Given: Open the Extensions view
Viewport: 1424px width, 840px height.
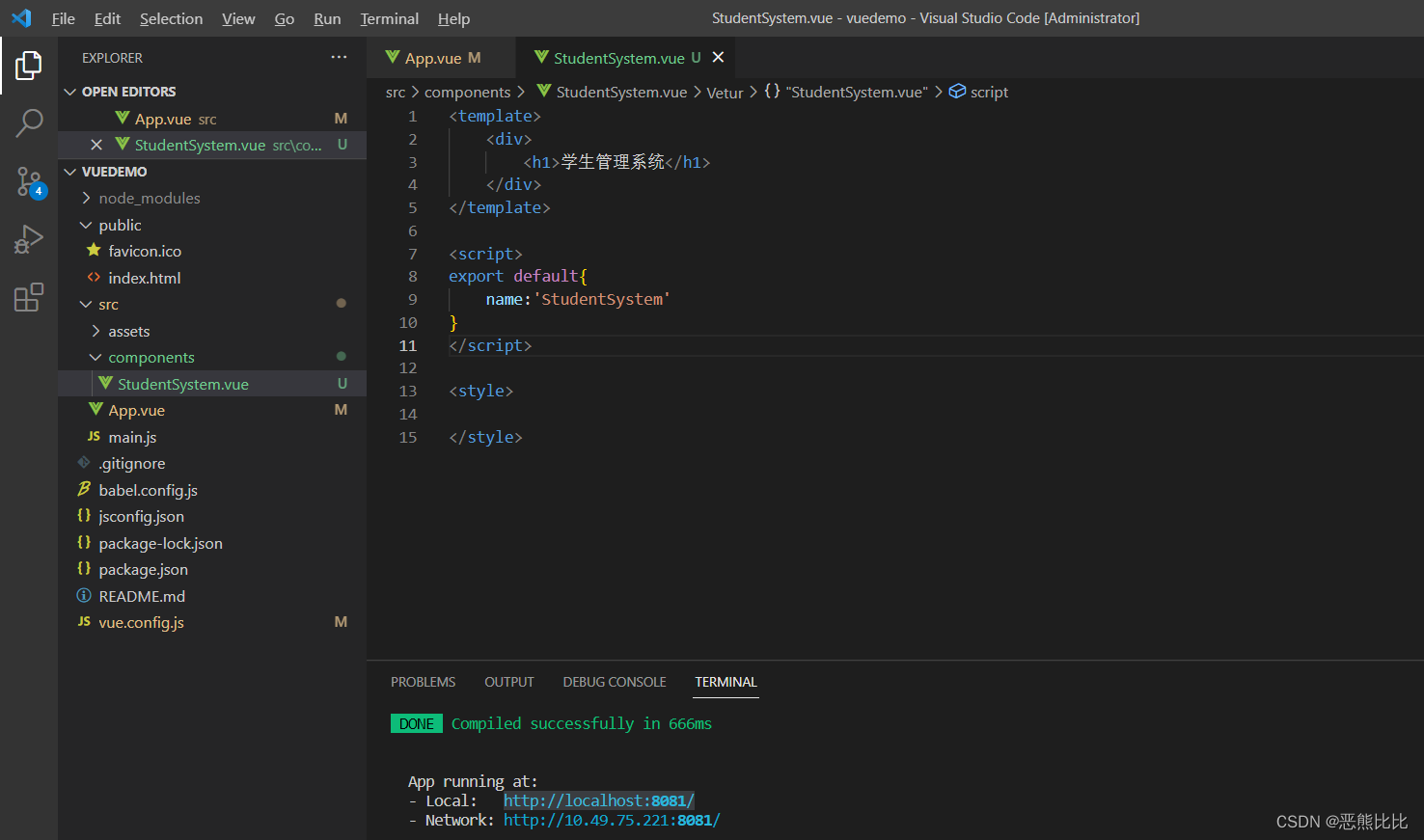Looking at the screenshot, I should pyautogui.click(x=29, y=297).
